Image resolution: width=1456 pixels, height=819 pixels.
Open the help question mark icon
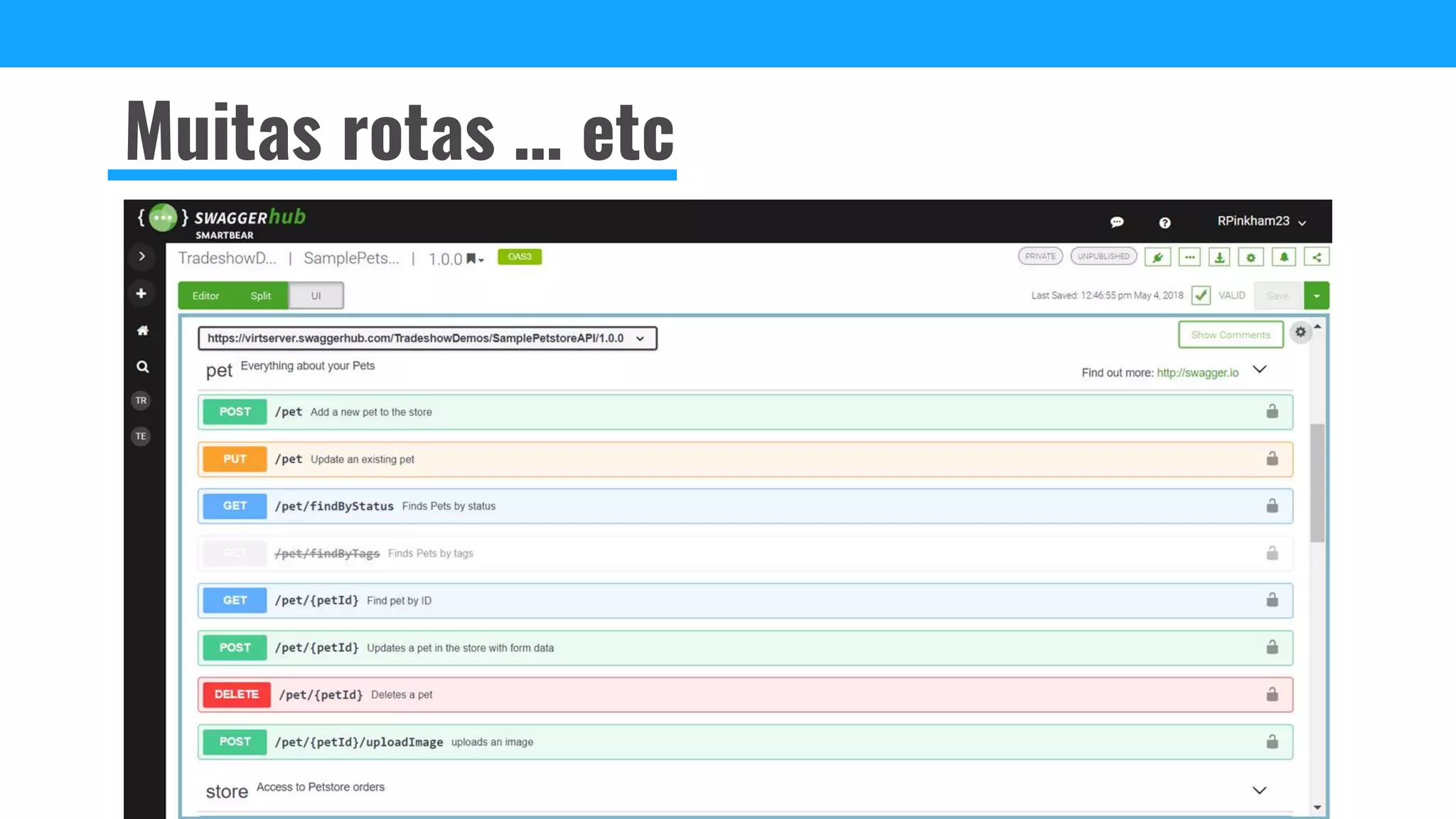1165,223
